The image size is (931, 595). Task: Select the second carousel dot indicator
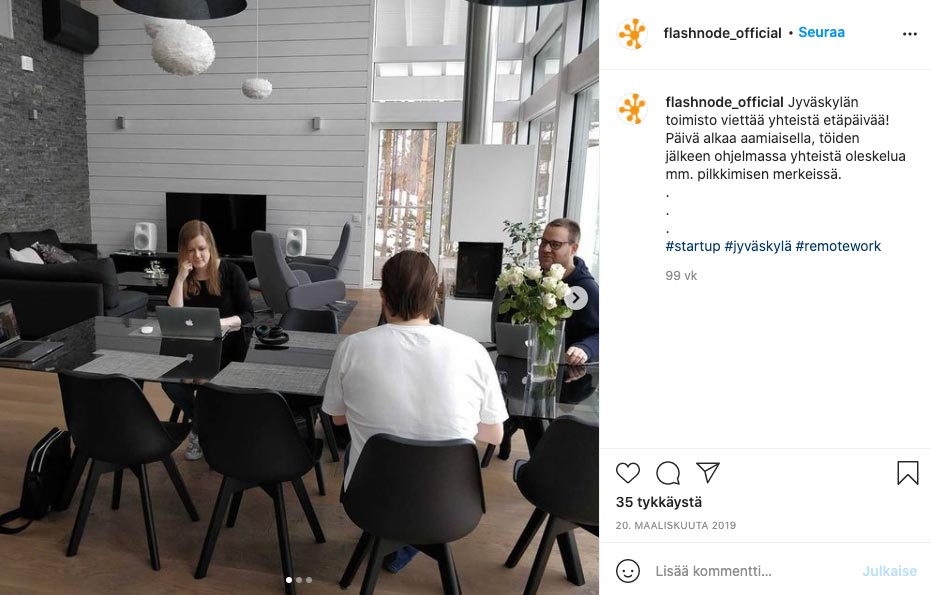[x=299, y=580]
